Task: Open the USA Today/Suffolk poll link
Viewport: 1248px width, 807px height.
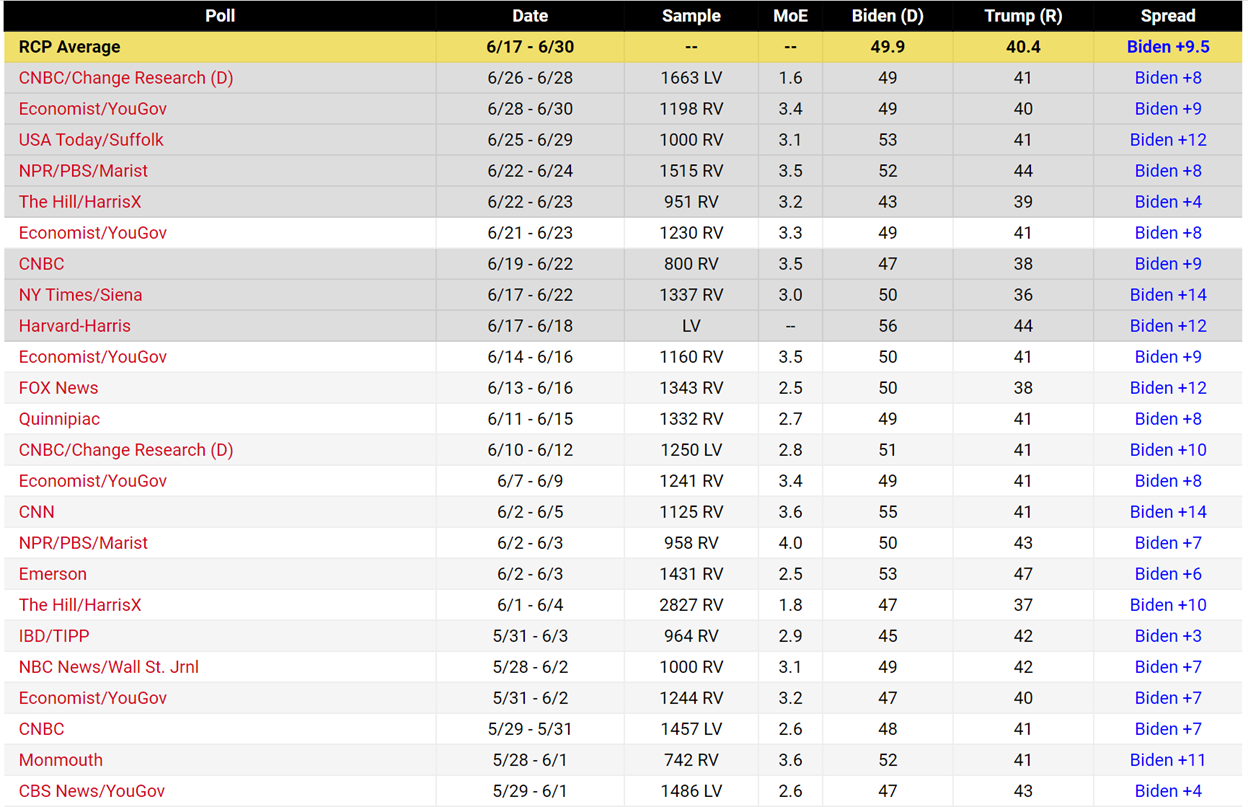Action: click(x=91, y=140)
